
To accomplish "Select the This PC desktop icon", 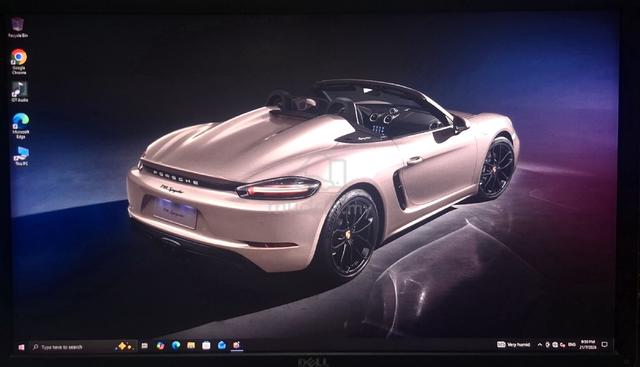I will 21,156.
